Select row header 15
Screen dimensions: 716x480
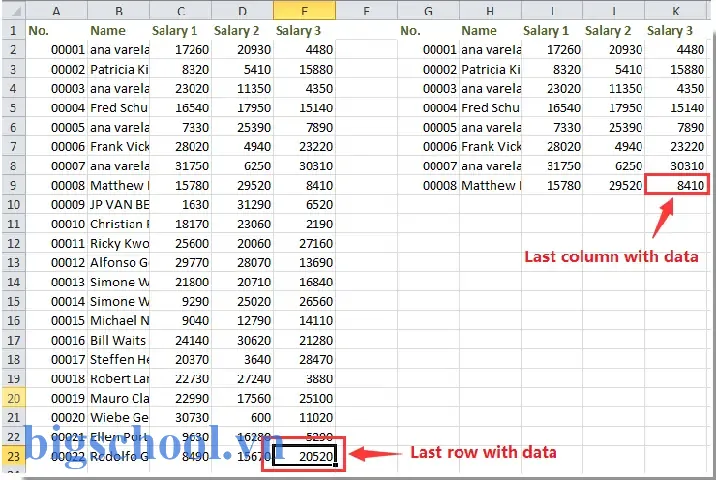[x=13, y=301]
